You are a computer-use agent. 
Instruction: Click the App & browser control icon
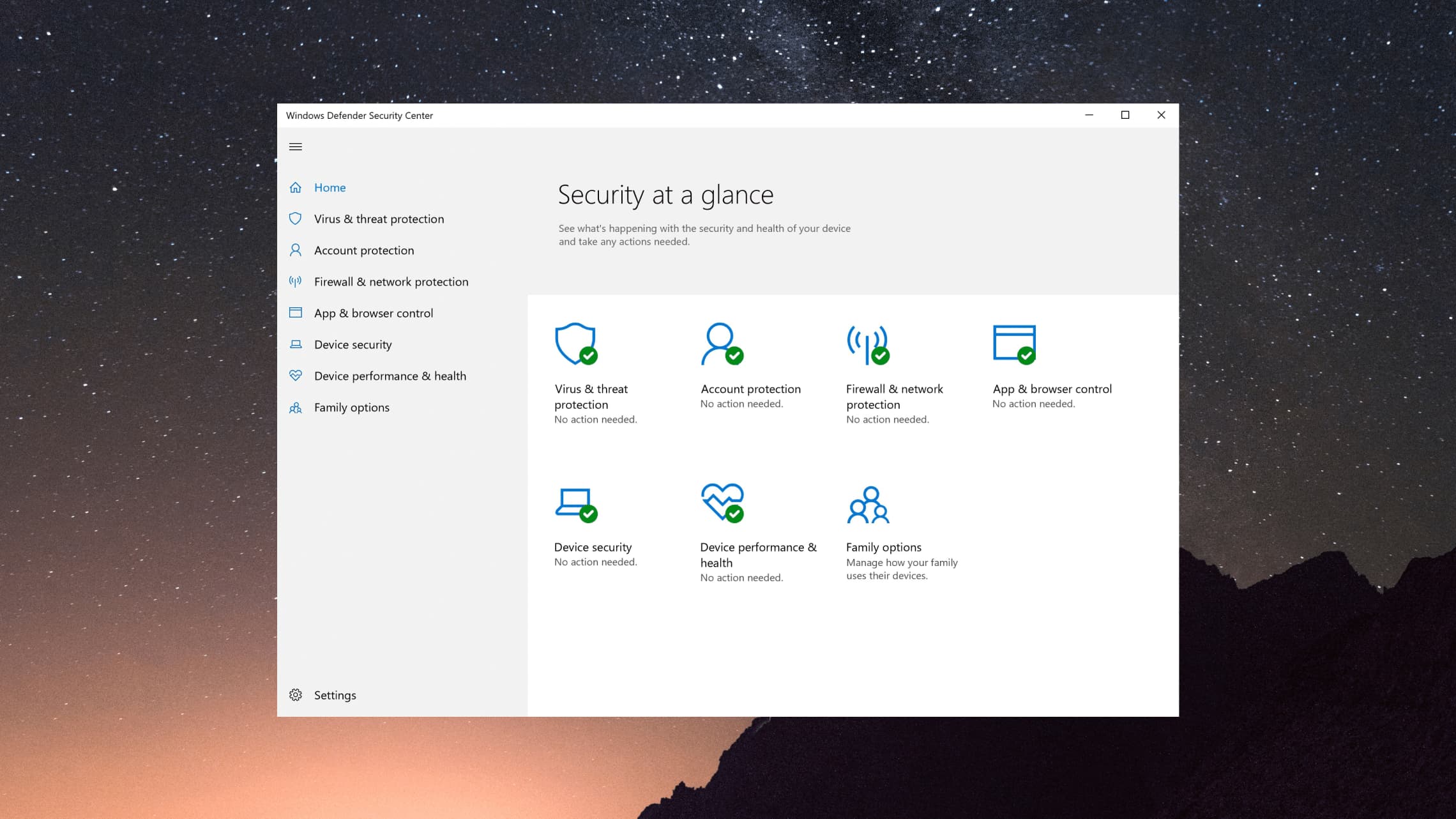[1013, 343]
